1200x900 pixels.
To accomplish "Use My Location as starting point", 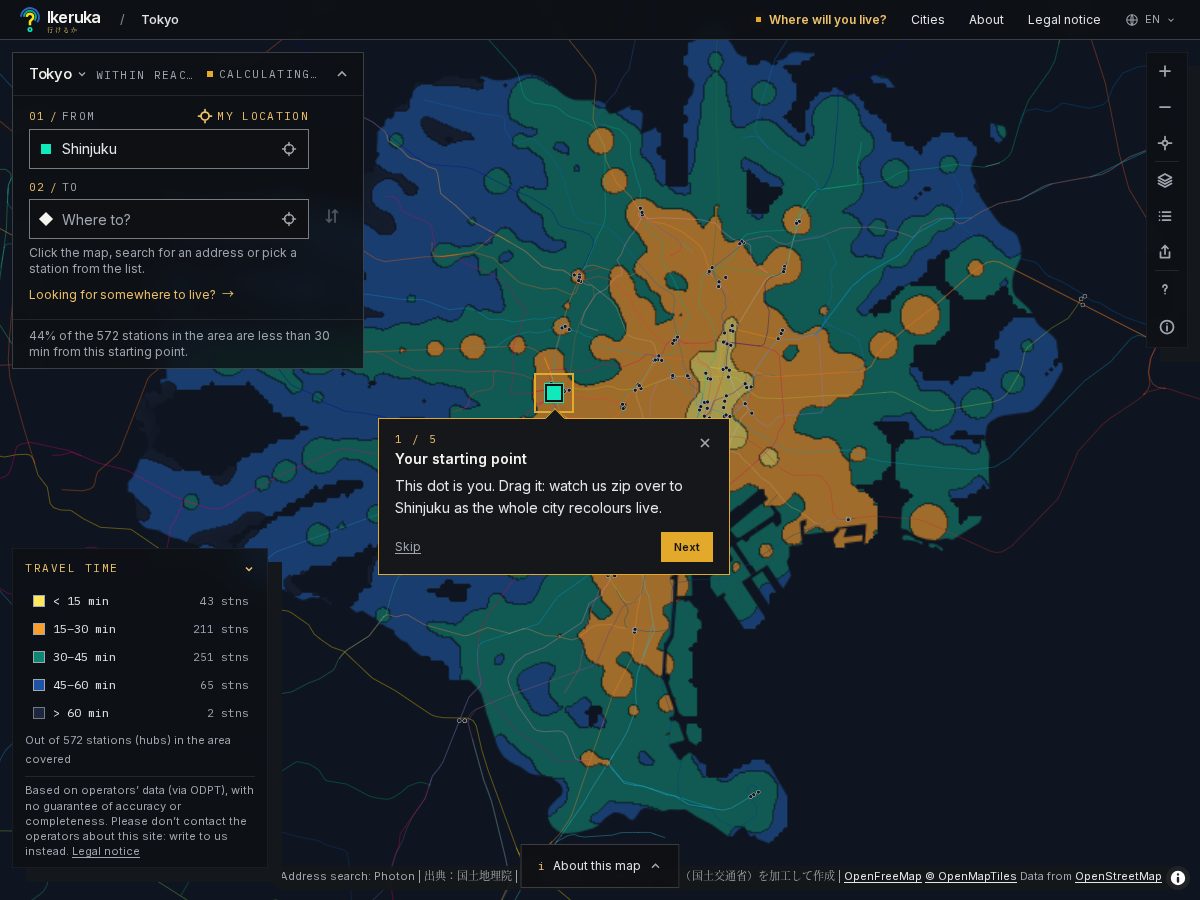I will 254,116.
